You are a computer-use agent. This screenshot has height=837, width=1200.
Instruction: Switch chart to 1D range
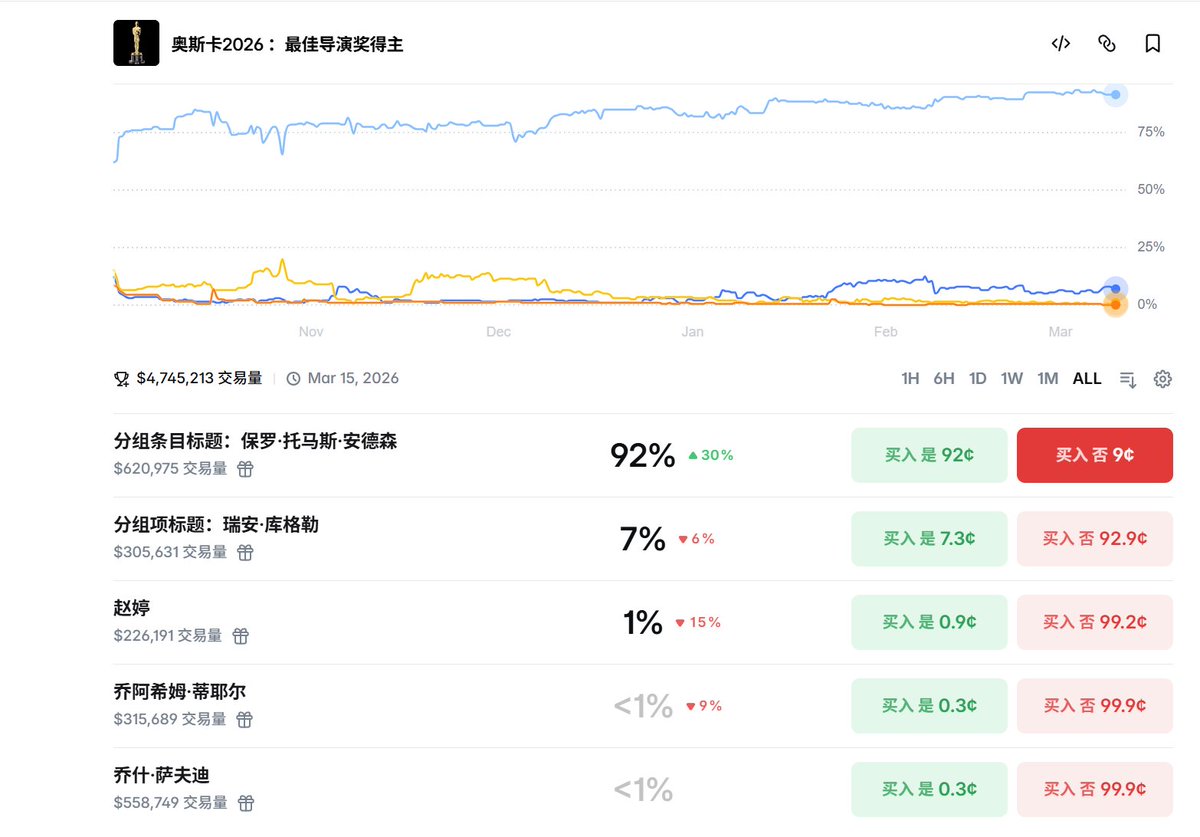point(978,379)
